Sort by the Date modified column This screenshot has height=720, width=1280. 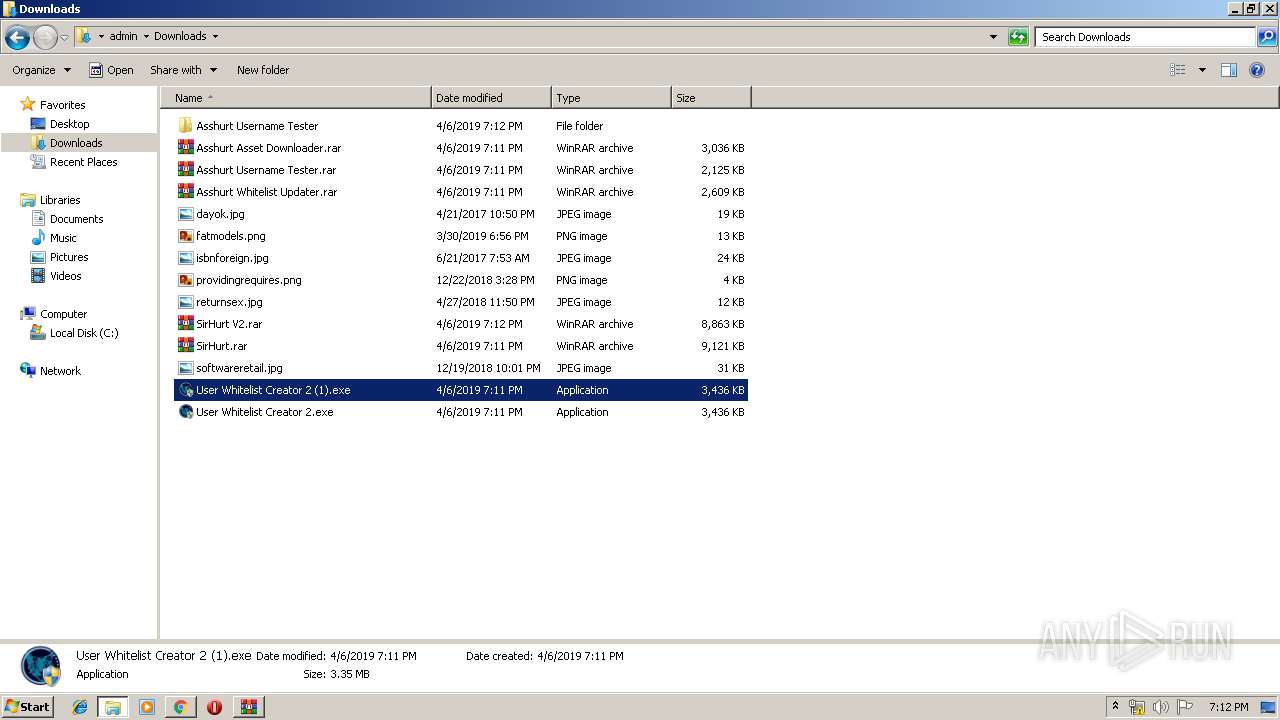pyautogui.click(x=491, y=98)
